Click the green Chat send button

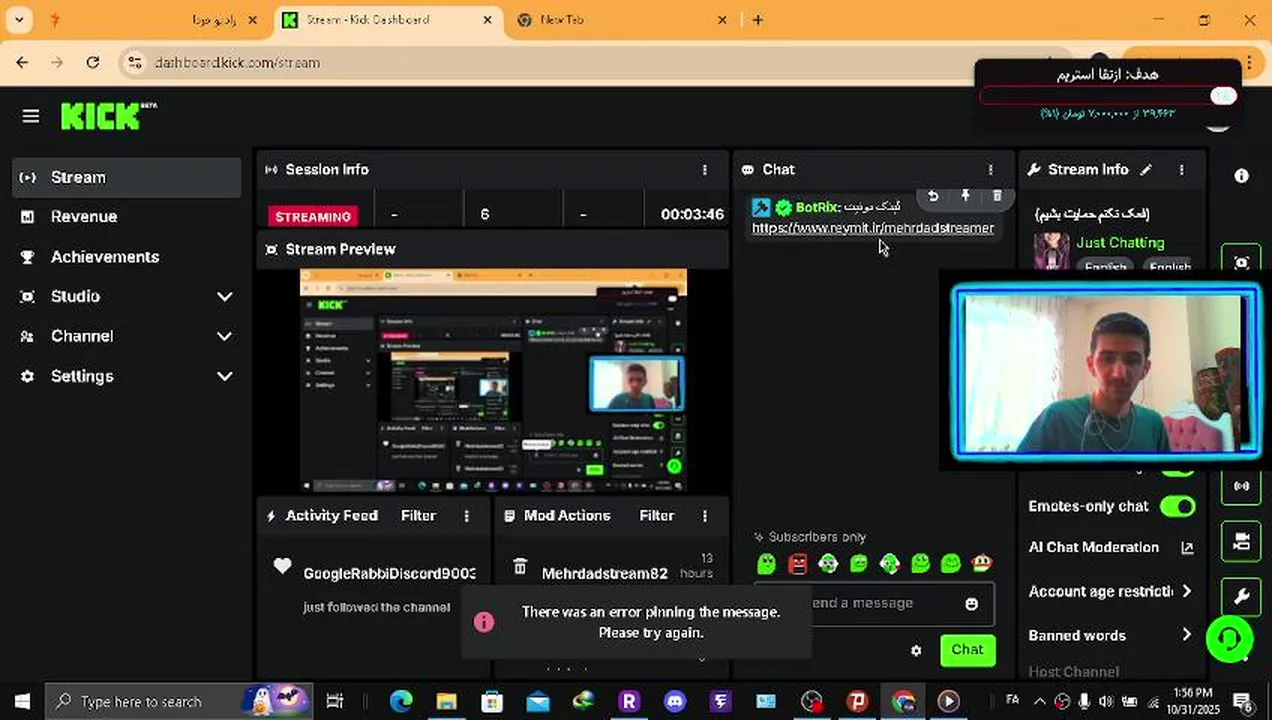[x=967, y=650]
